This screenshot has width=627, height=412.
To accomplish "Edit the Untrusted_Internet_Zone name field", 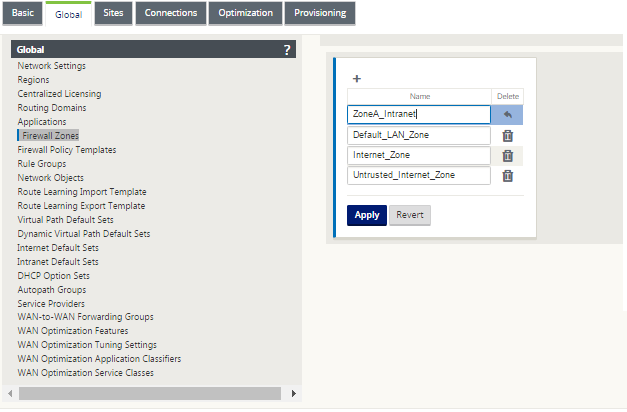I will click(419, 175).
